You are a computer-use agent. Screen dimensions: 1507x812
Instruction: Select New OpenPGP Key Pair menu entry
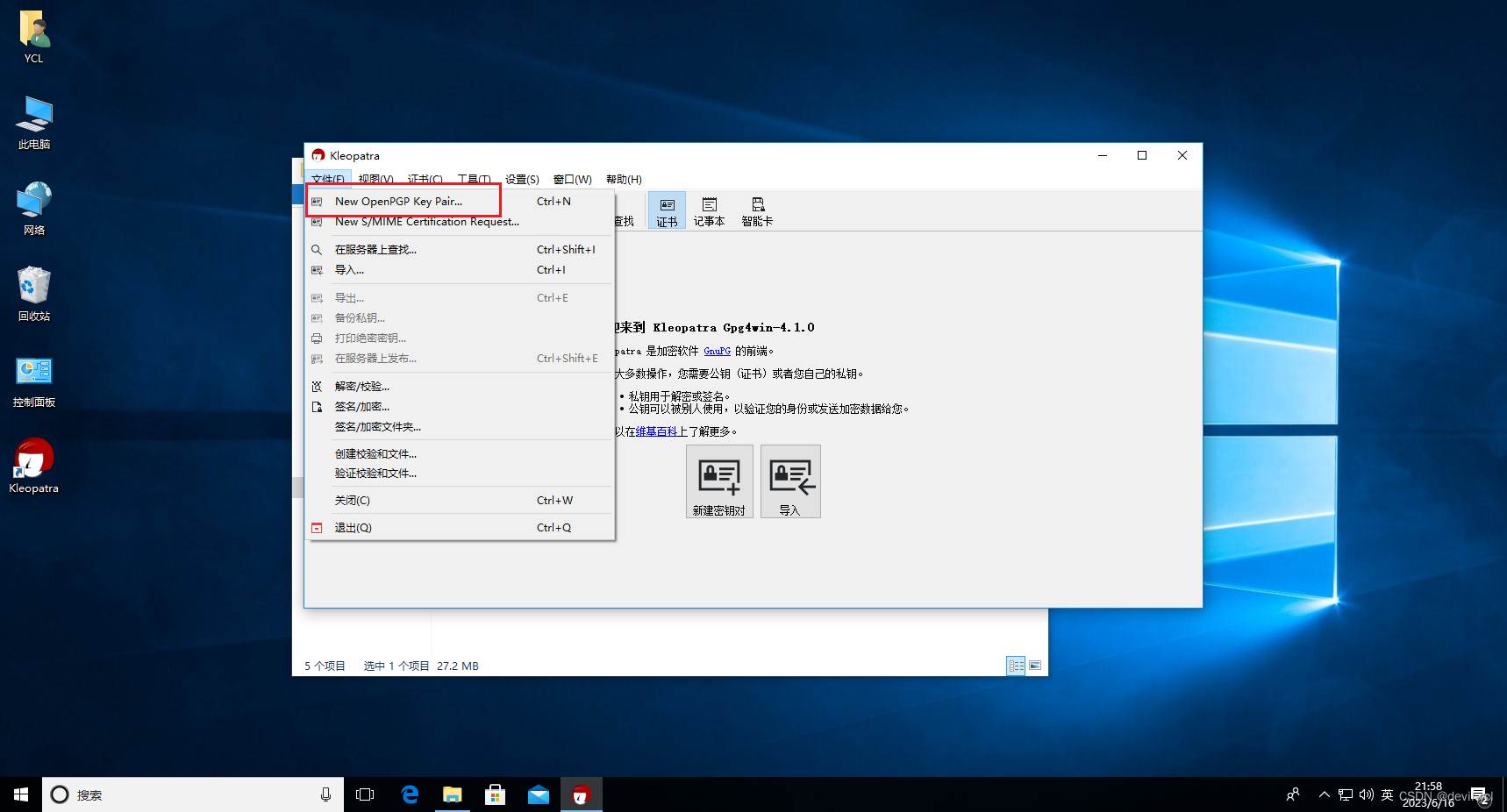(460, 201)
